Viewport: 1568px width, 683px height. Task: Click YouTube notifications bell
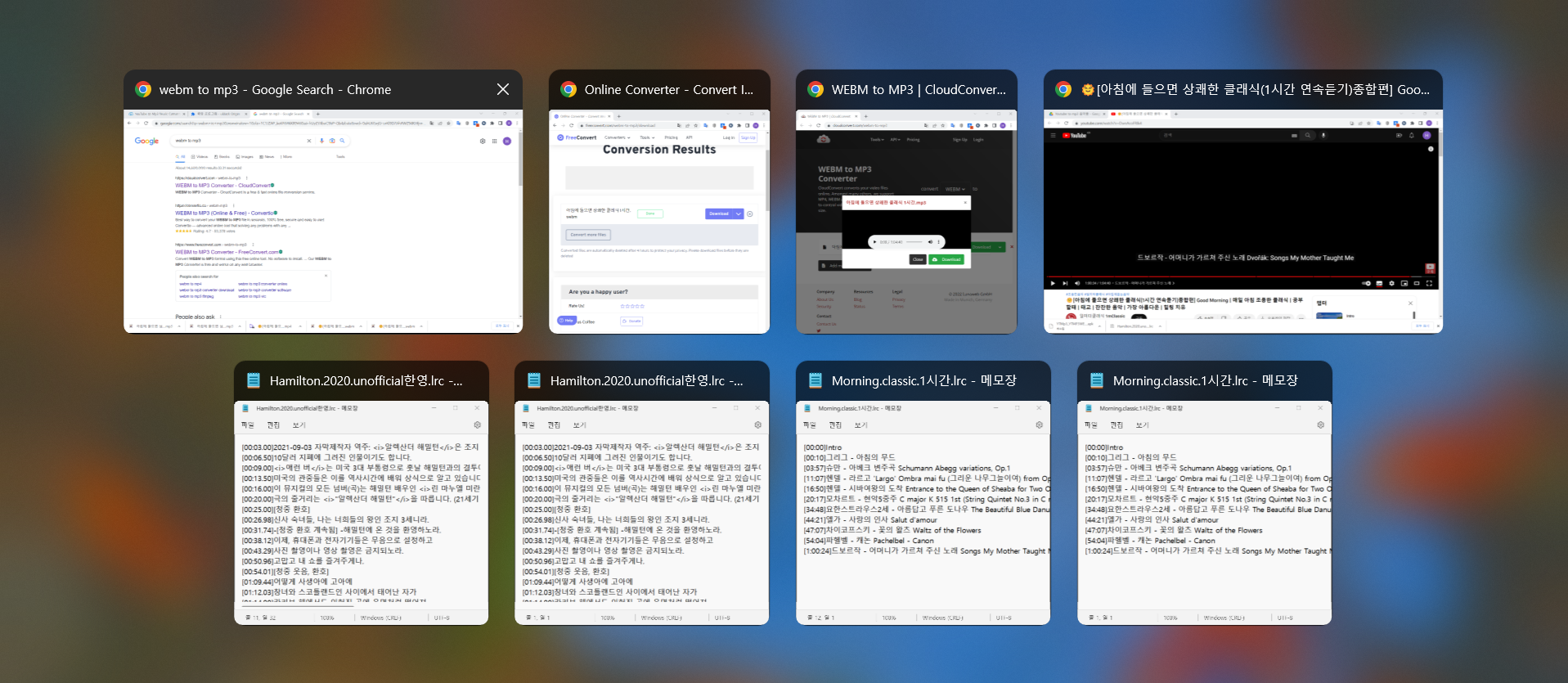click(1412, 135)
